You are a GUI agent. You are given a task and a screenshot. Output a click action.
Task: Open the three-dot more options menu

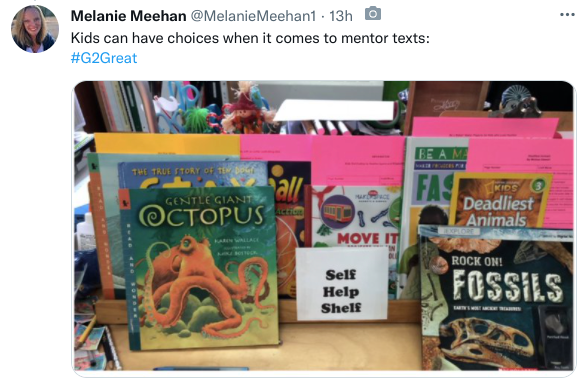point(567,15)
